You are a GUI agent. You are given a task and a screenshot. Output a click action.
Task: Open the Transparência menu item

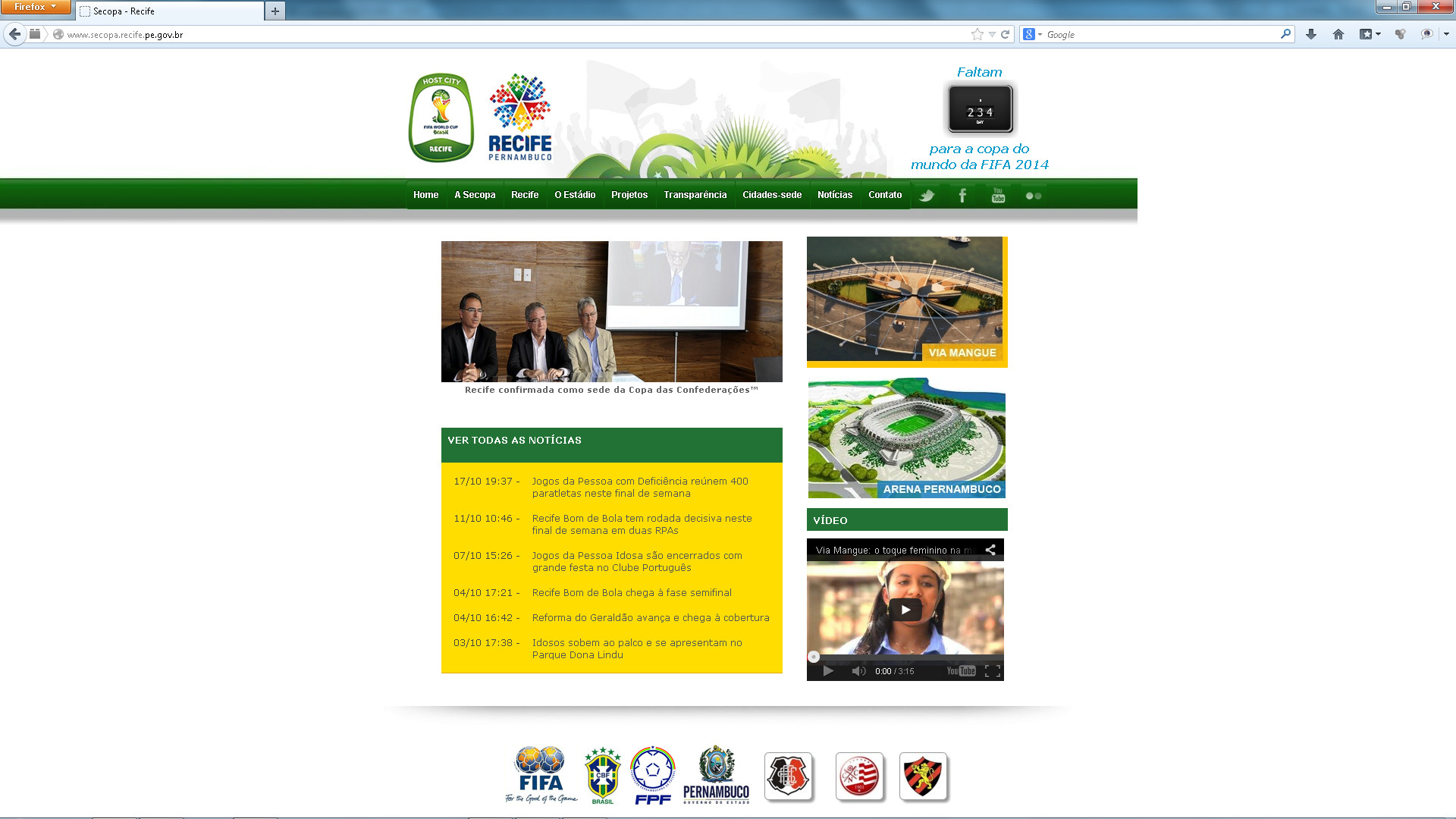point(695,195)
